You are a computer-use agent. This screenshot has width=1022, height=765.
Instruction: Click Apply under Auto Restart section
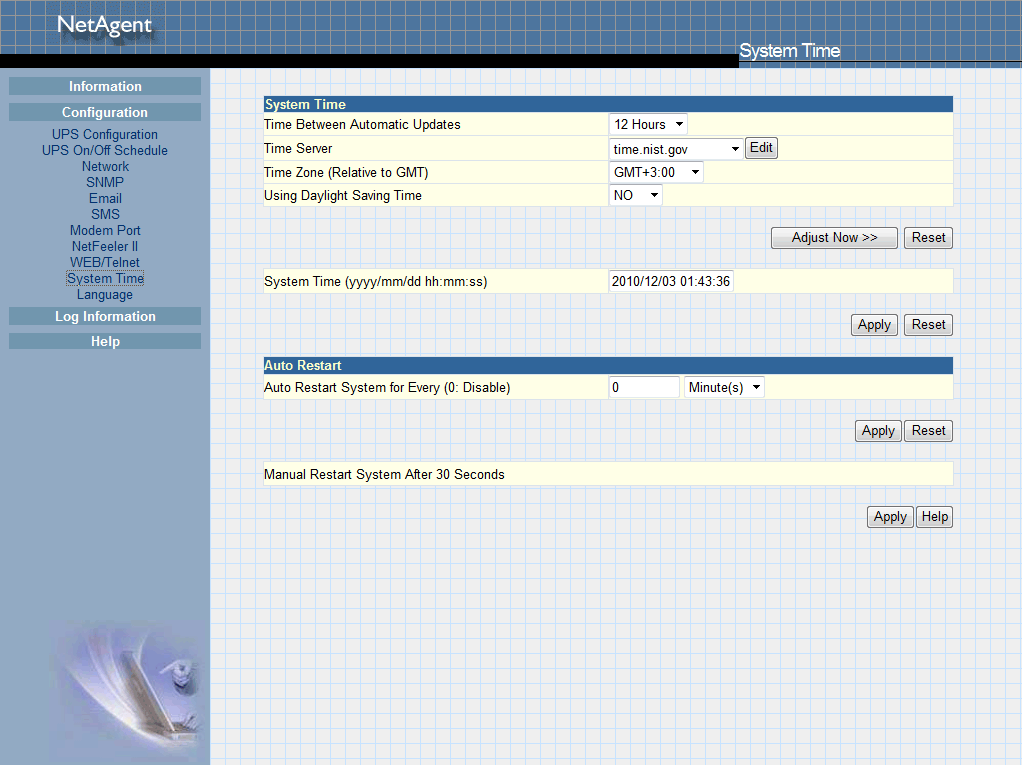[878, 431]
